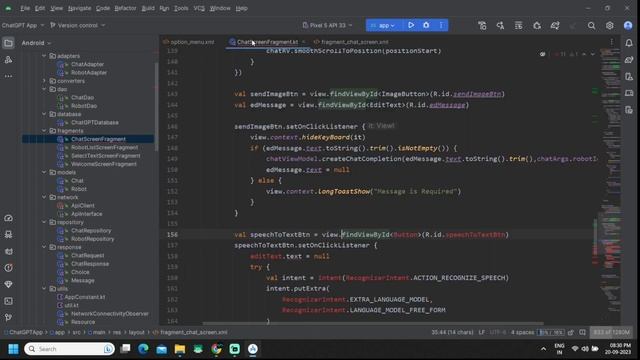
Task: Open more run actions vertical dots
Action: pos(441,25)
